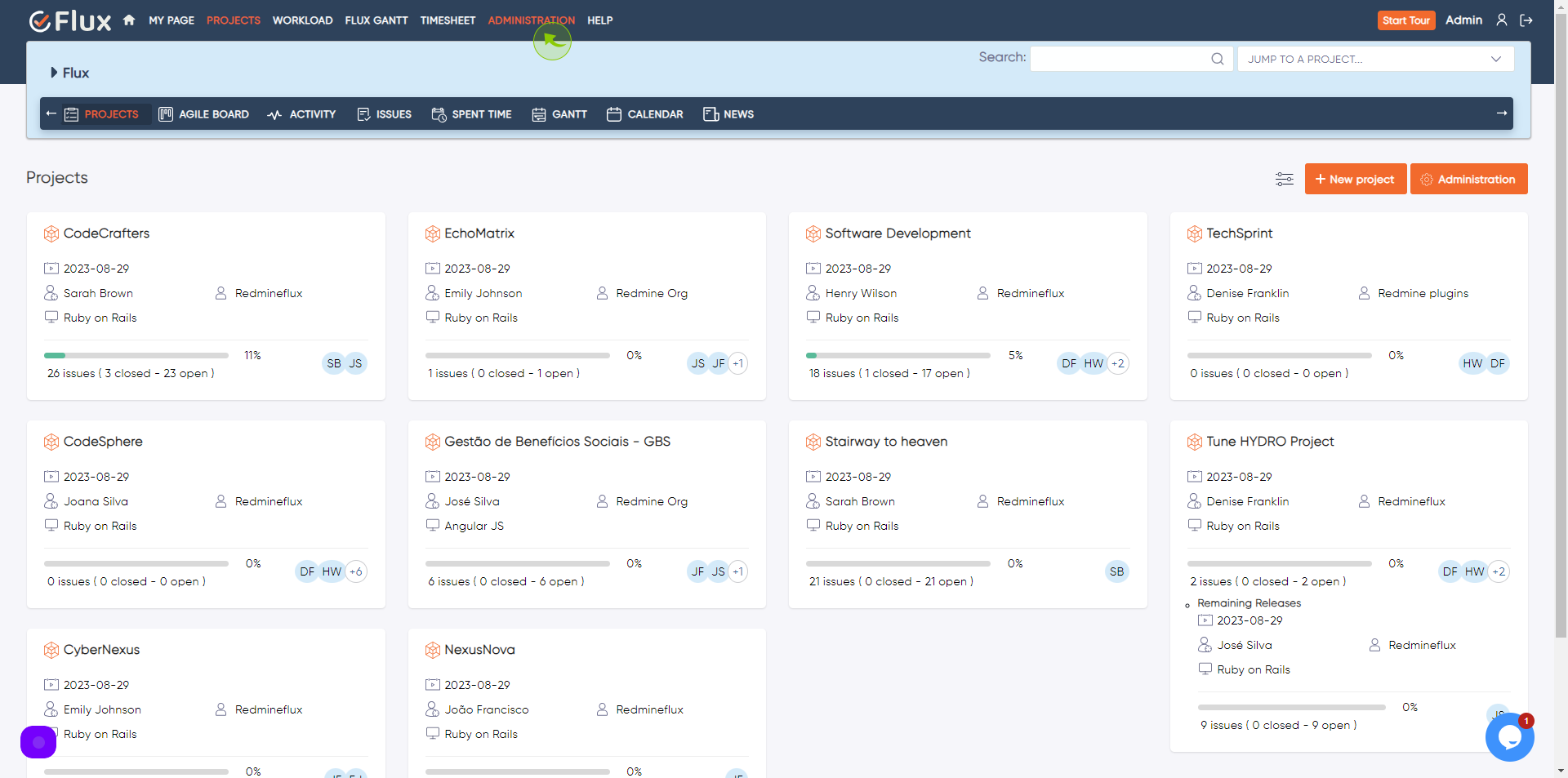Click JS member avatar in CodeCrafters
The image size is (1568, 778).
click(x=356, y=363)
